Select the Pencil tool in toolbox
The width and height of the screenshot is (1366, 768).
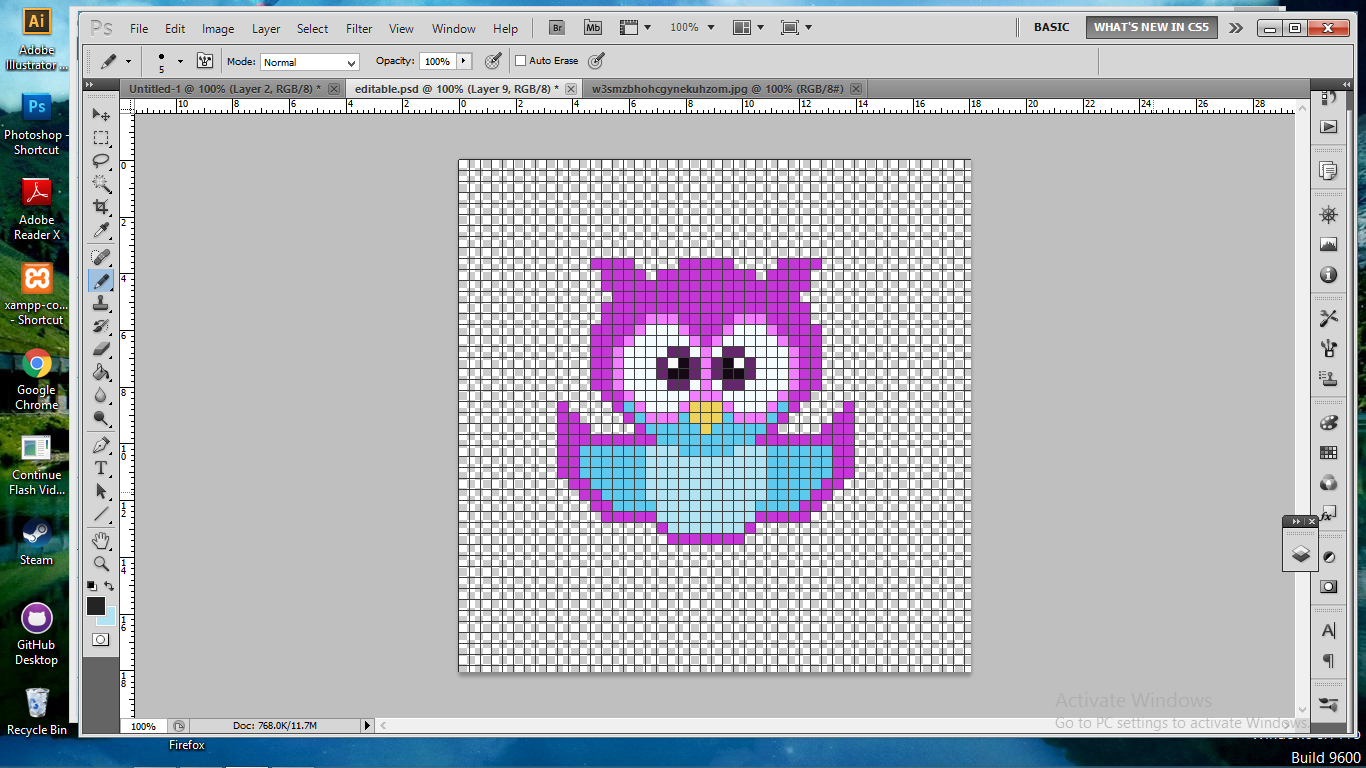101,281
